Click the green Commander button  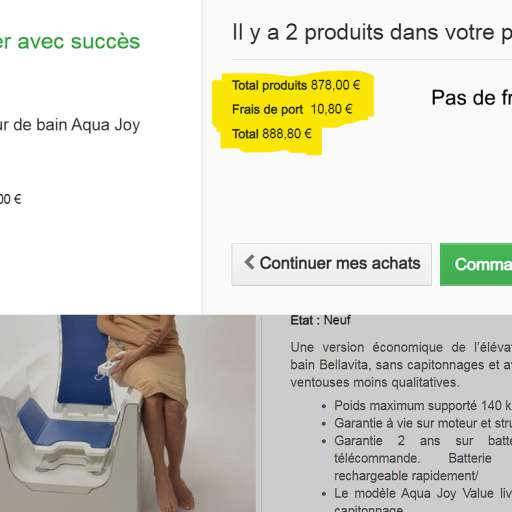[476, 264]
